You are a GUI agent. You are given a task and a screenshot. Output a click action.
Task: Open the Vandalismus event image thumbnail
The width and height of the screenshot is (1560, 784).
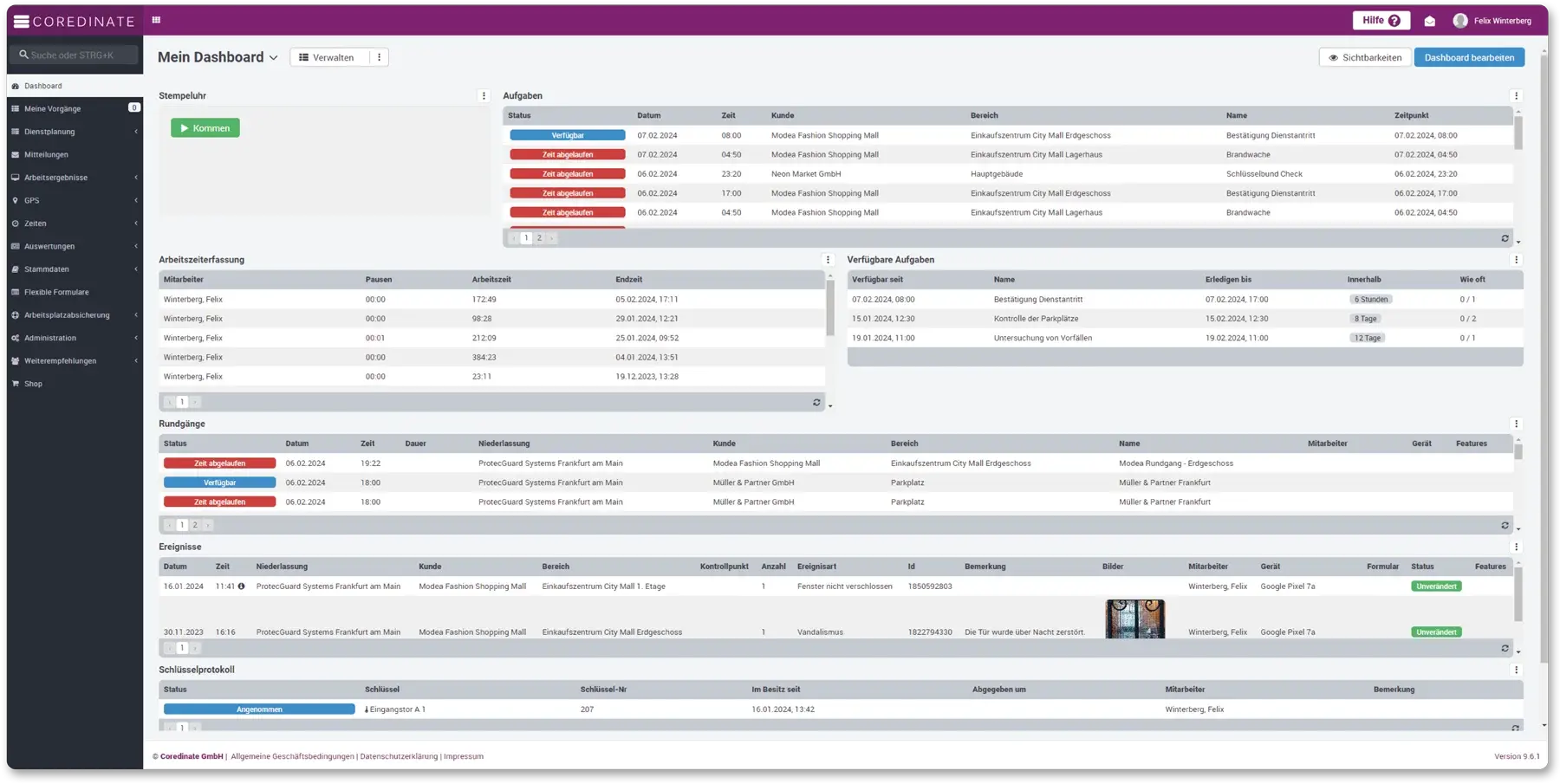[1134, 619]
